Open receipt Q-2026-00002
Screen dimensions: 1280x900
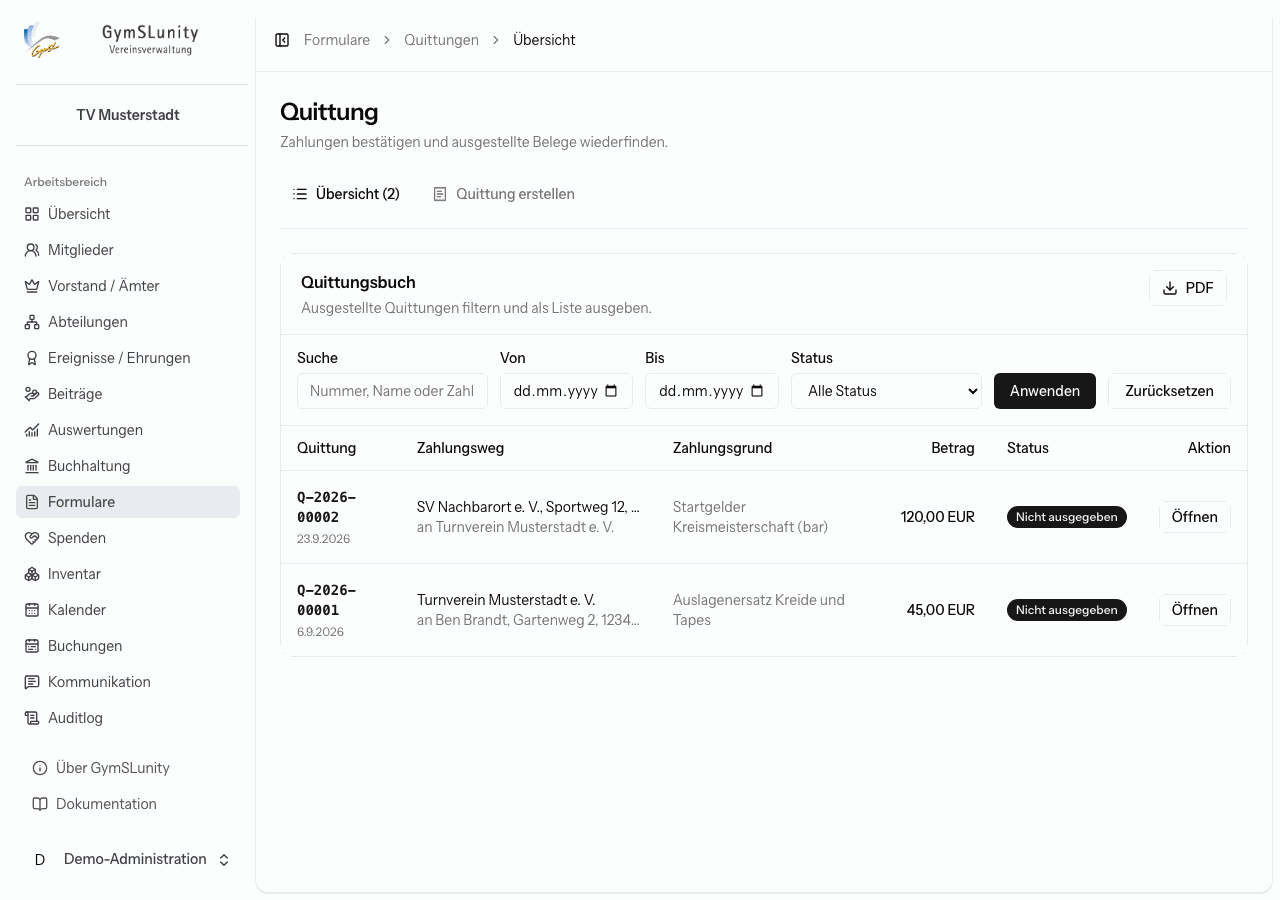point(1195,517)
